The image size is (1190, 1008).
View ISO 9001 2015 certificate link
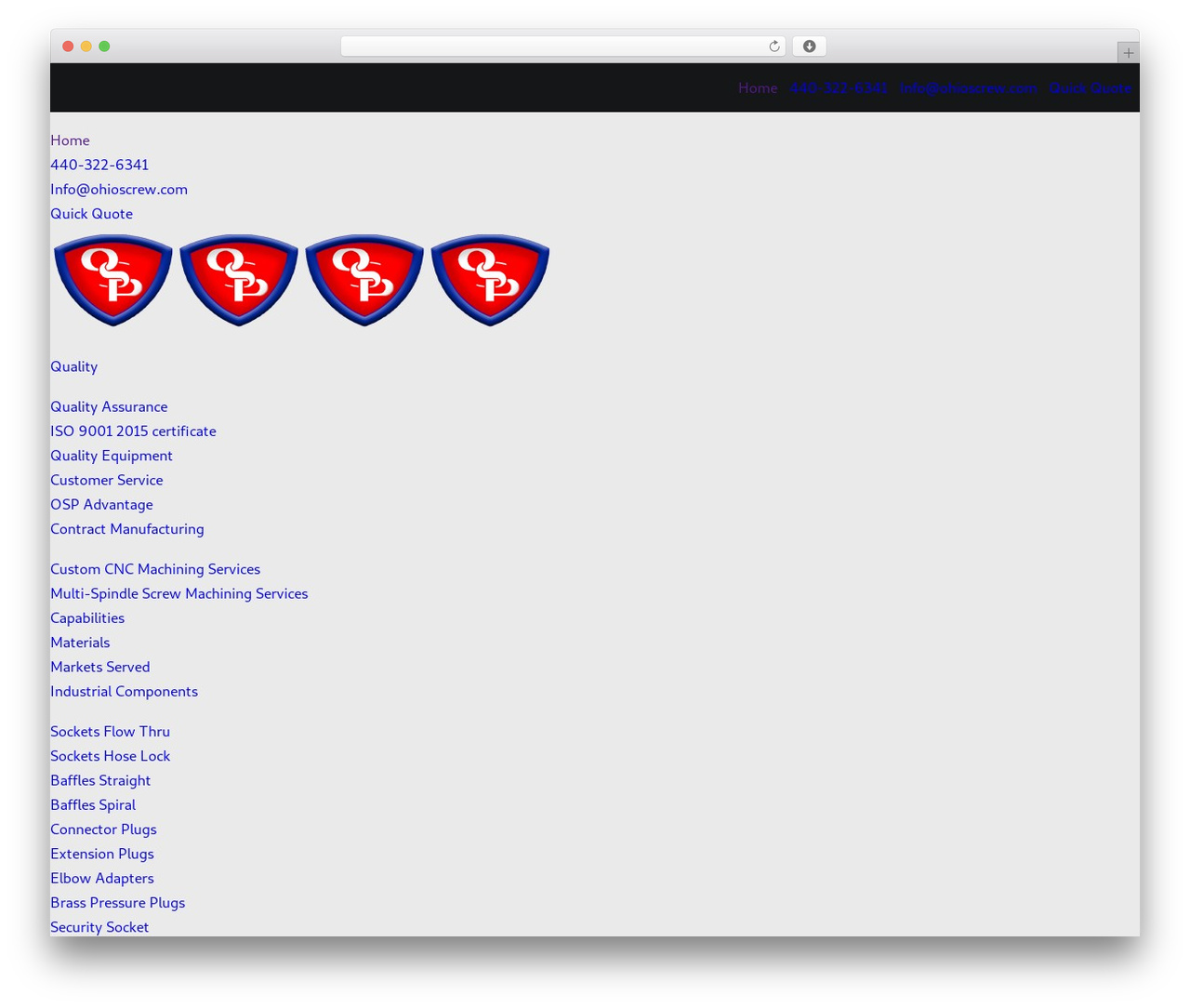coord(133,431)
